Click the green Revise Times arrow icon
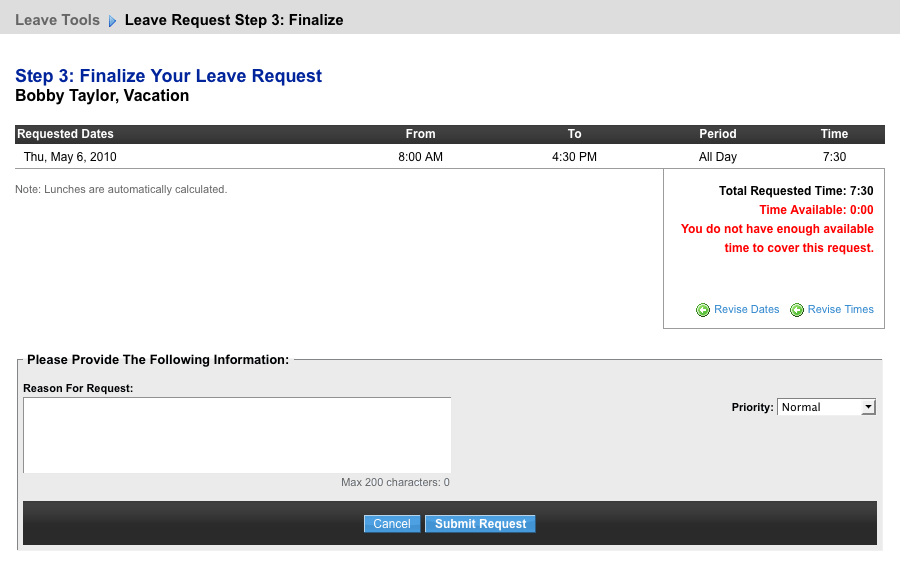 click(x=797, y=310)
